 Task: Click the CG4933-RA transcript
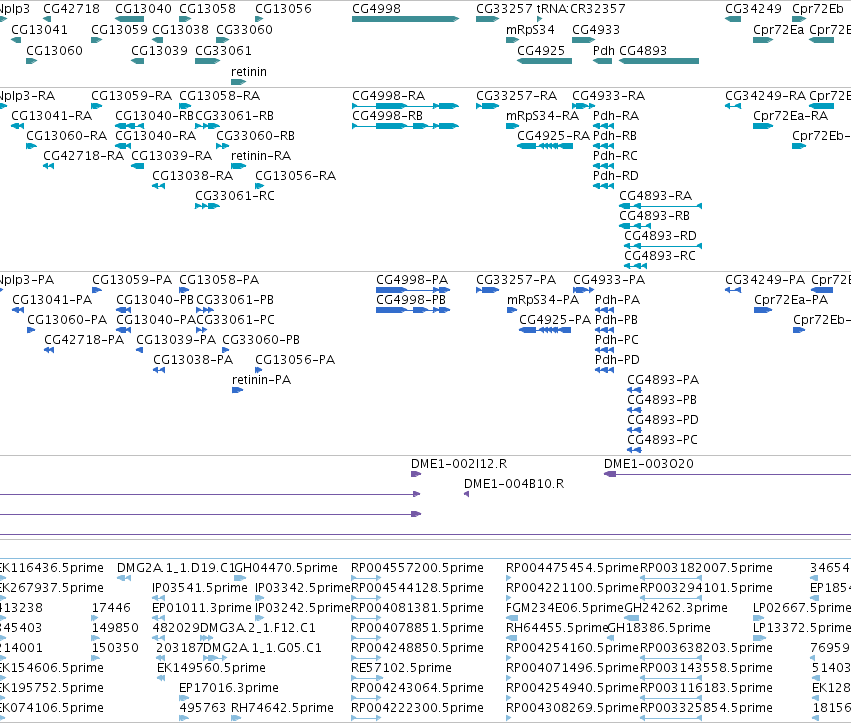pyautogui.click(x=583, y=106)
